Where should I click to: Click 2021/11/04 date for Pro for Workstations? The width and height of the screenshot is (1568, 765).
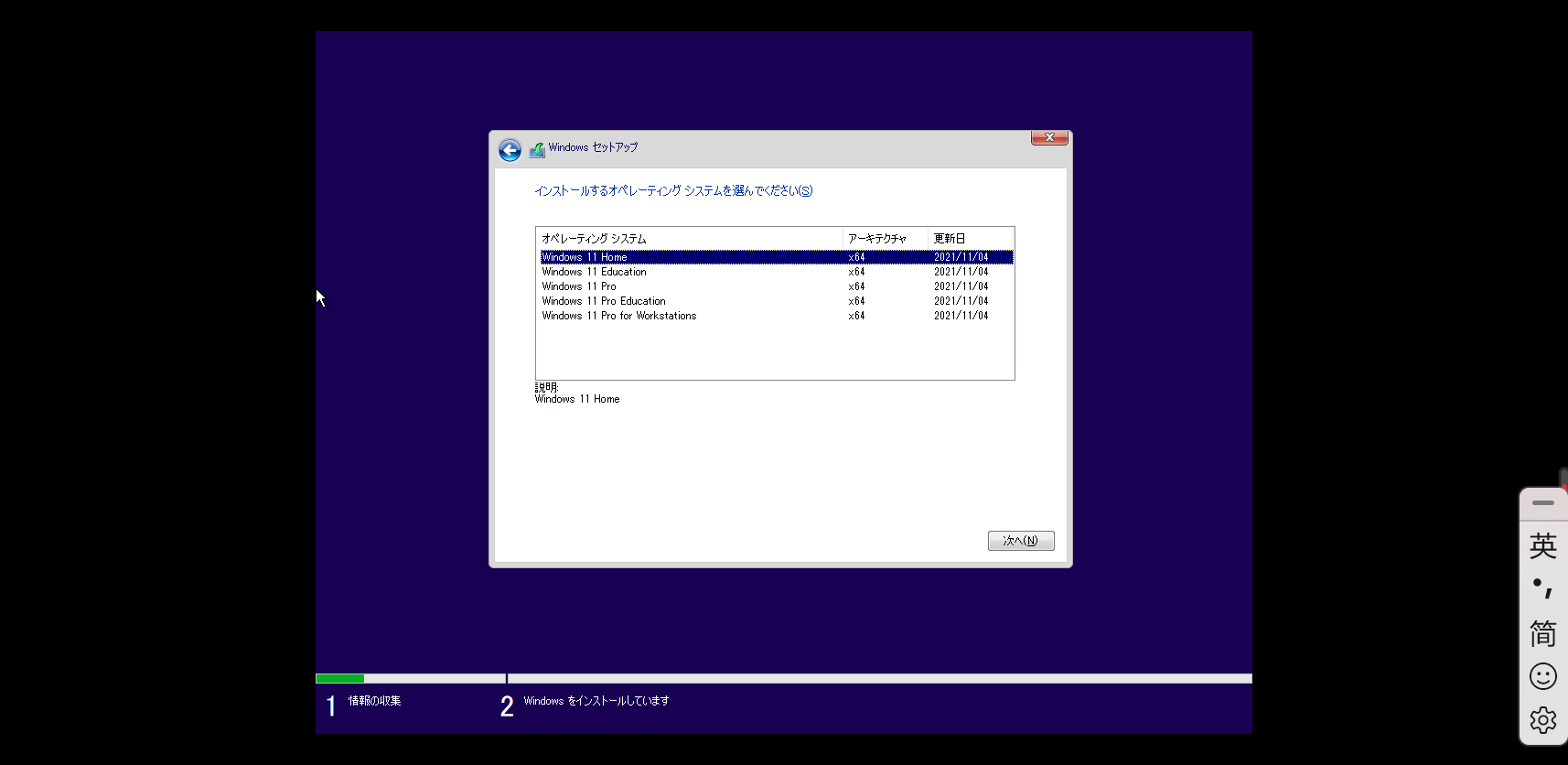tap(961, 316)
